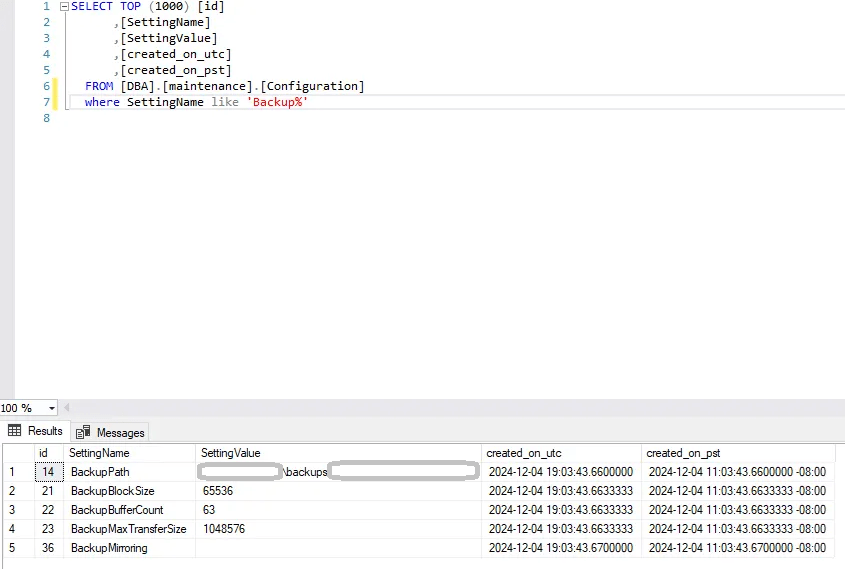Select the entire id column via its header
The width and height of the screenshot is (845, 569).
pyautogui.click(x=43, y=453)
